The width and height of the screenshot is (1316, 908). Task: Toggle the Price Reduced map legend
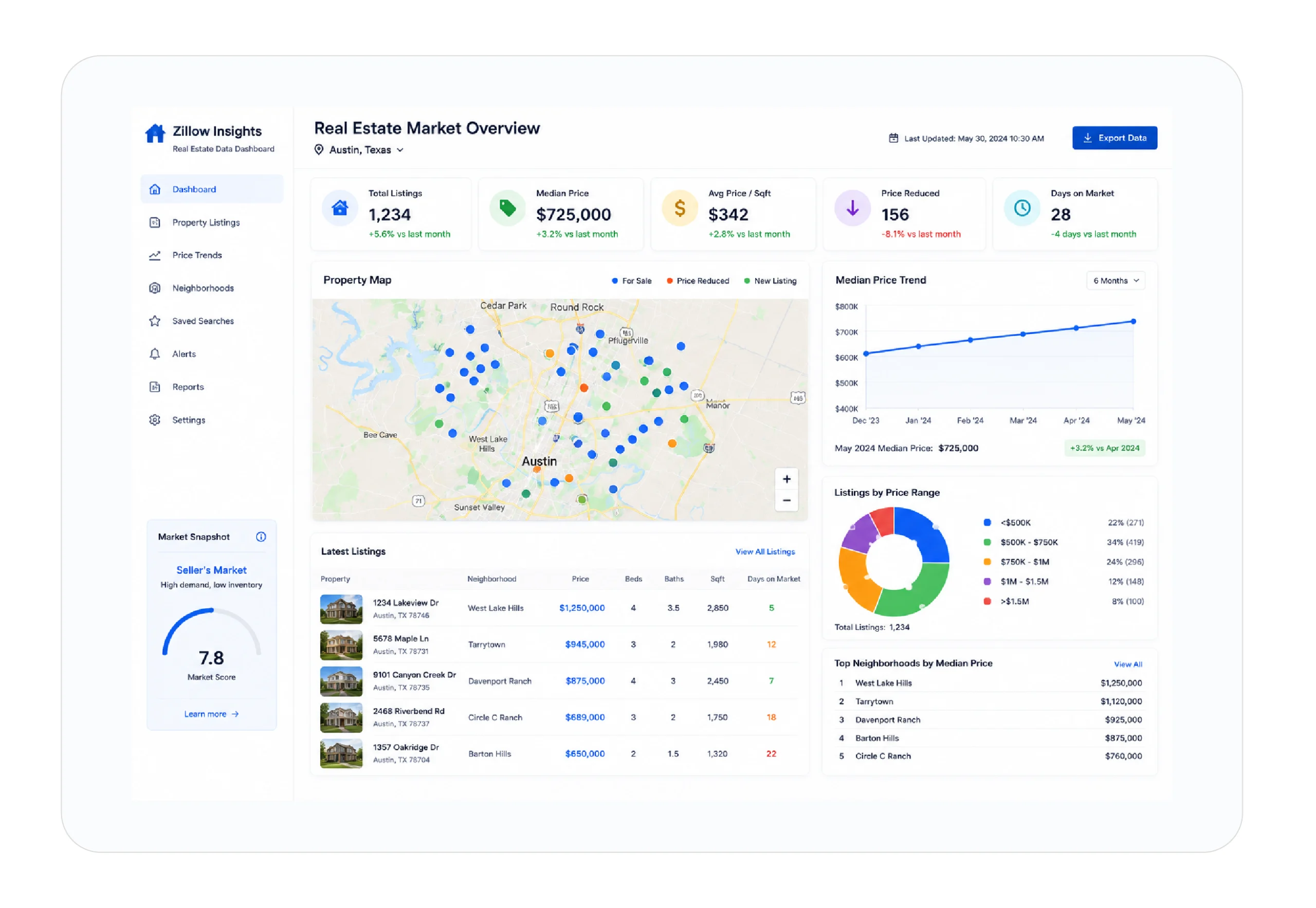[699, 281]
